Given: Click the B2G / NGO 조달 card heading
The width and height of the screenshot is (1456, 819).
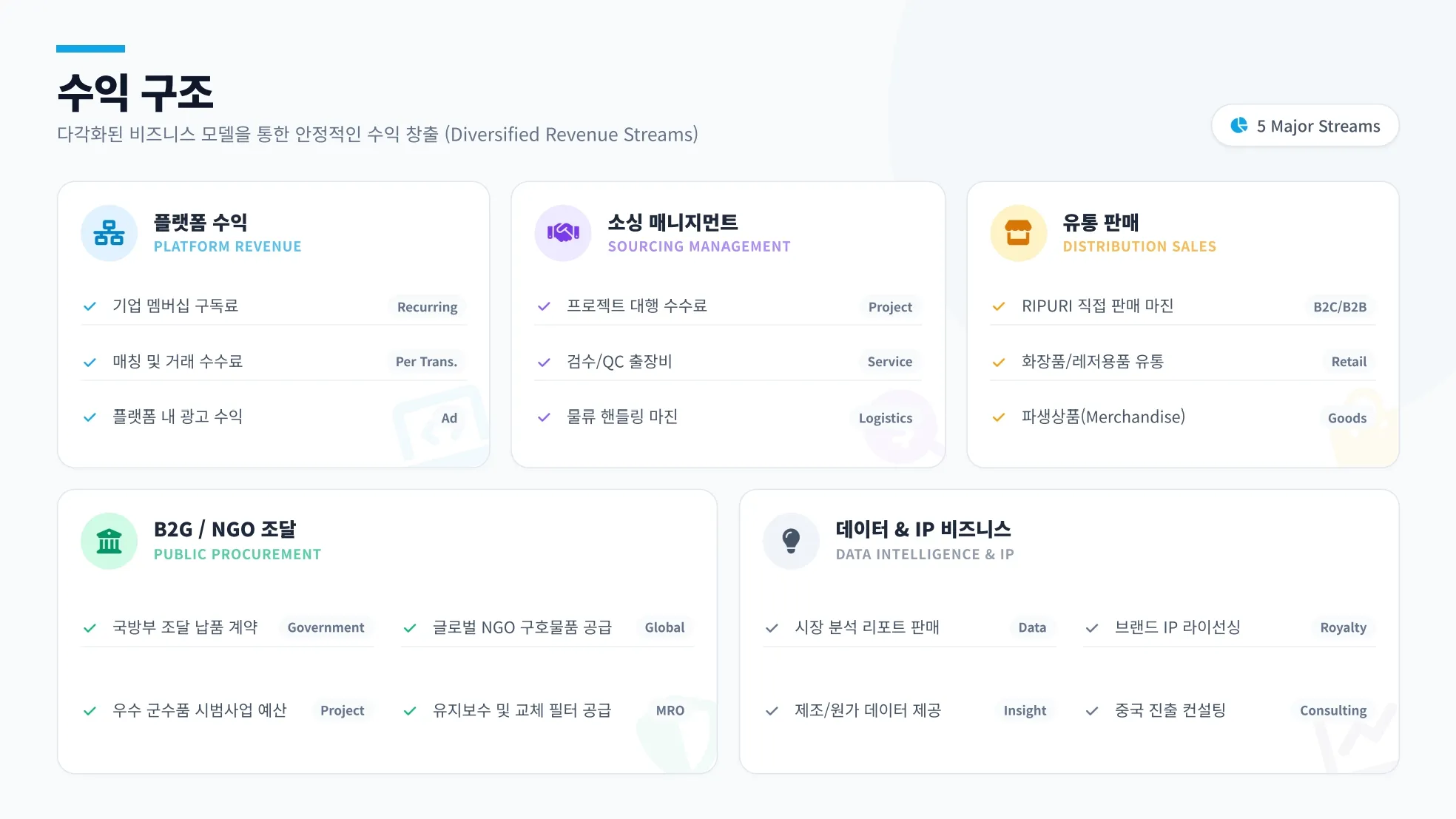Looking at the screenshot, I should (225, 530).
